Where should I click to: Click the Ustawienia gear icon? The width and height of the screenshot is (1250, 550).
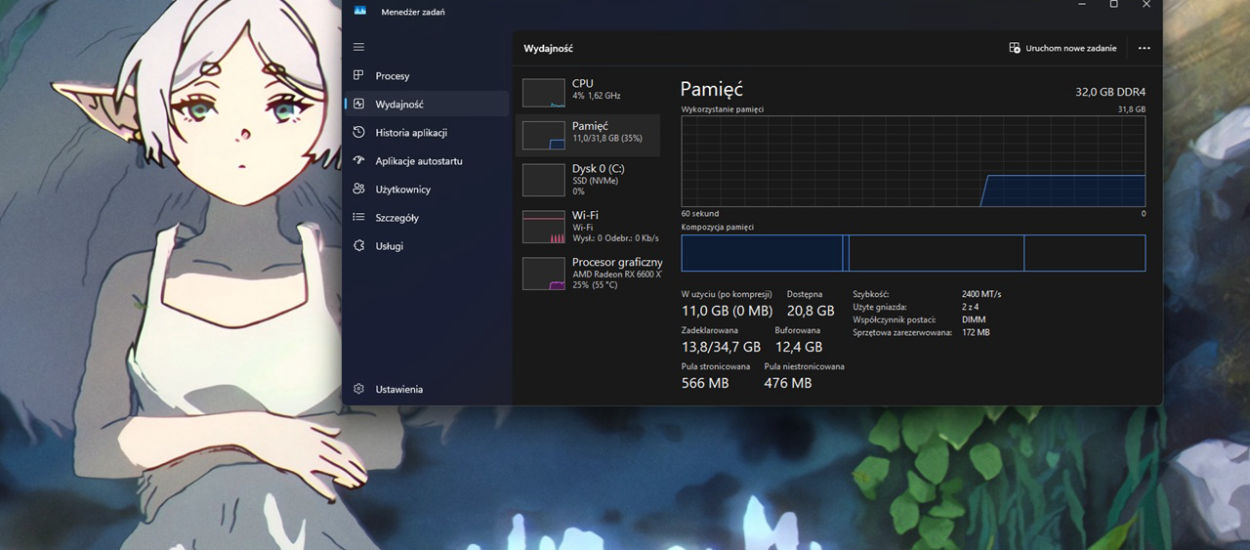click(359, 389)
